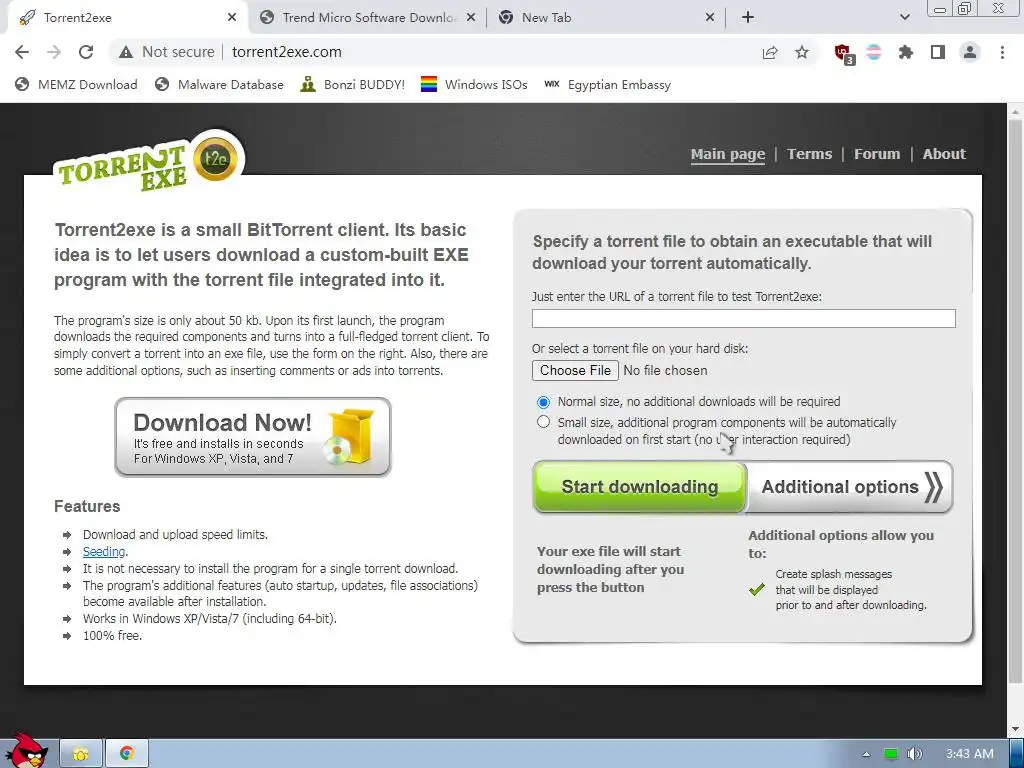Click the Not secure warning icon
Viewport: 1024px width, 768px height.
tap(126, 52)
